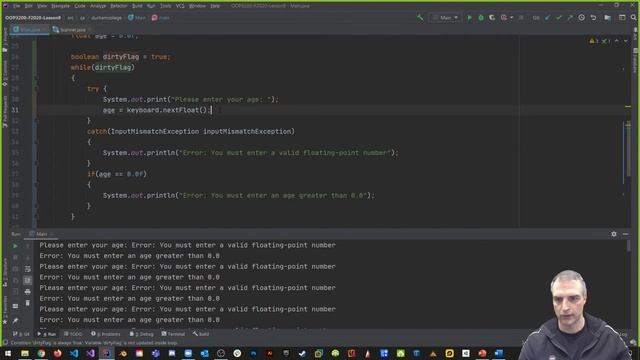Click the green Run button in toolbar

(469, 18)
